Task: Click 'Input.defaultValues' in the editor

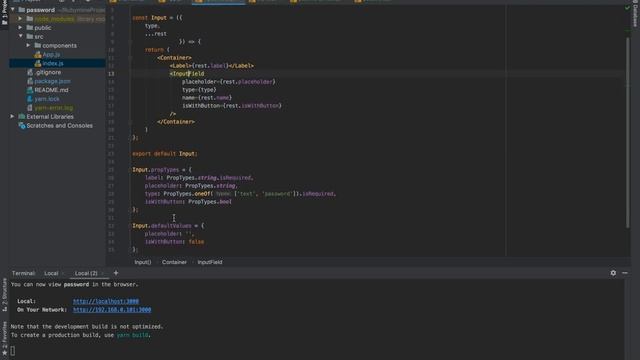Action: click(x=162, y=226)
